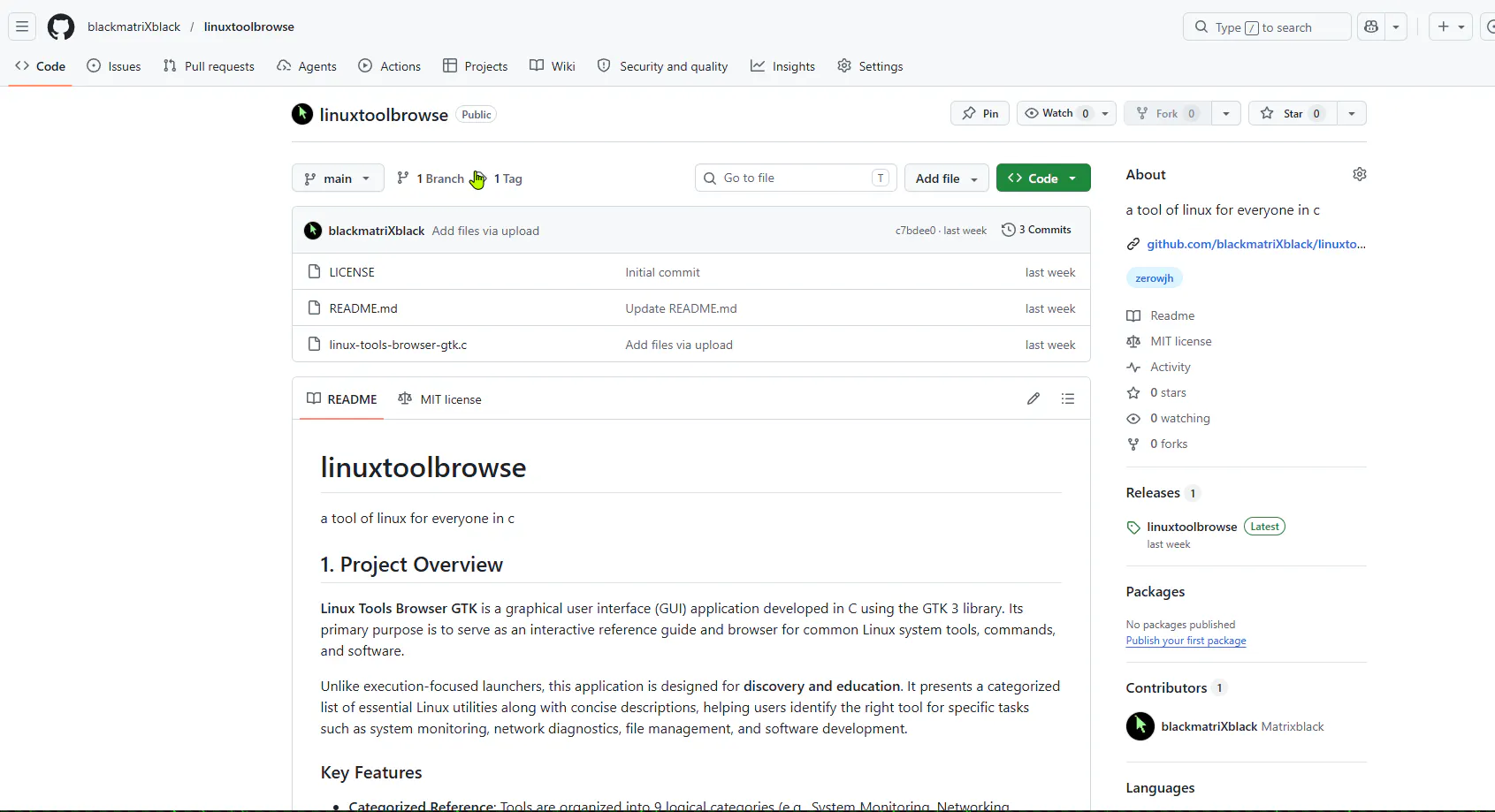Image resolution: width=1495 pixels, height=812 pixels.
Task: Open the Packages heading link
Action: (x=1156, y=592)
